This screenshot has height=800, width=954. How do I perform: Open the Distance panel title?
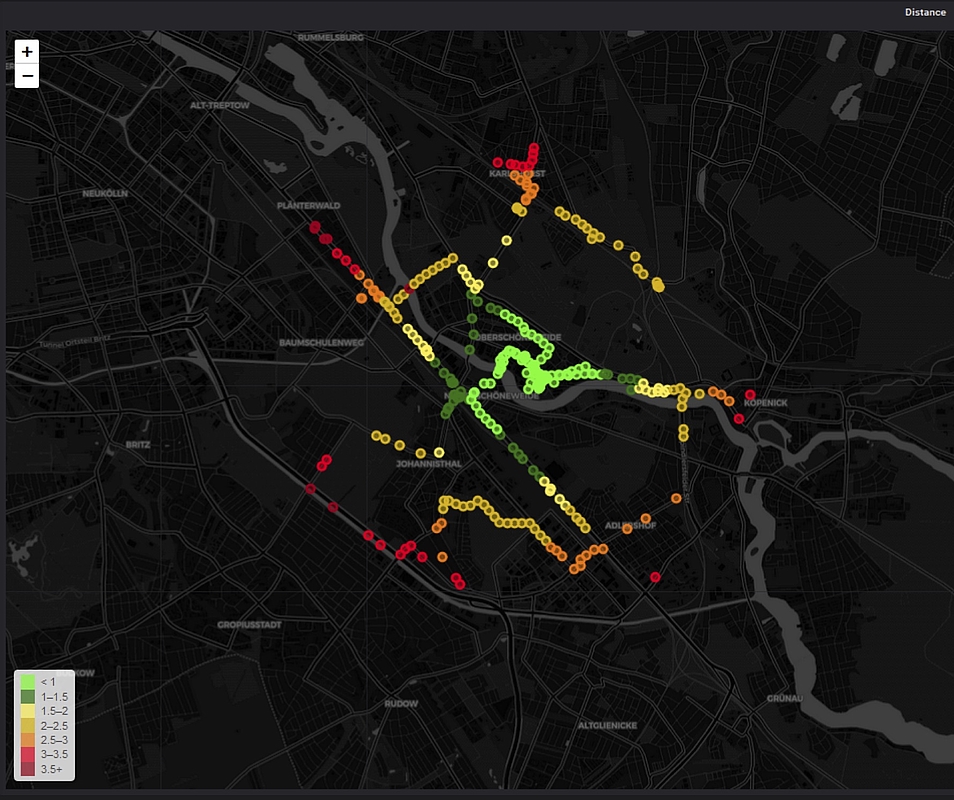pyautogui.click(x=925, y=12)
